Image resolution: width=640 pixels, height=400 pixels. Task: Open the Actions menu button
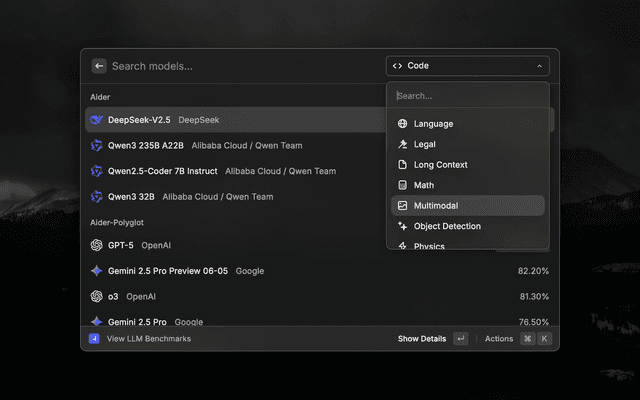[498, 339]
